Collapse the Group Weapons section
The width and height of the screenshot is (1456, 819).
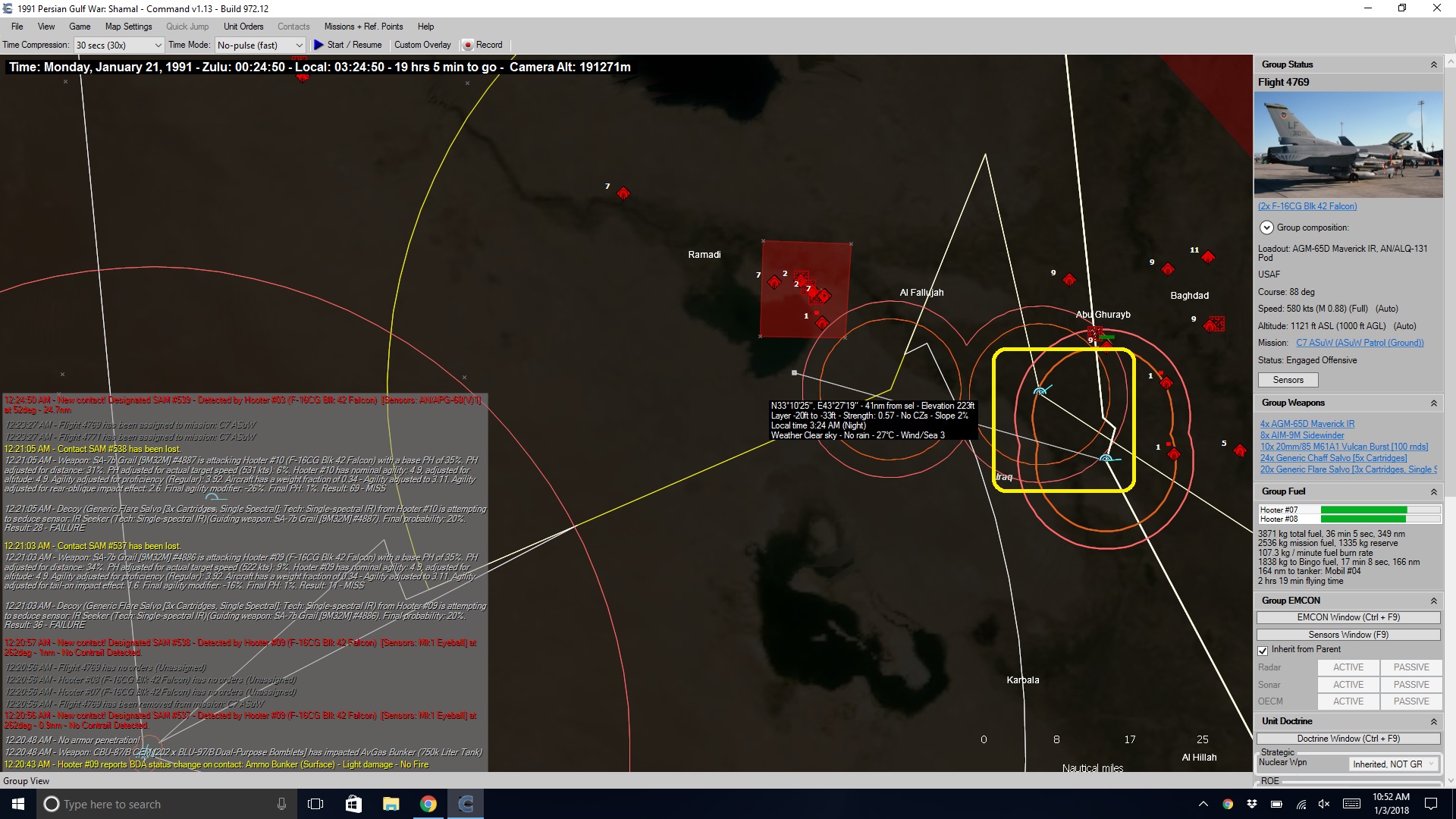point(1433,403)
